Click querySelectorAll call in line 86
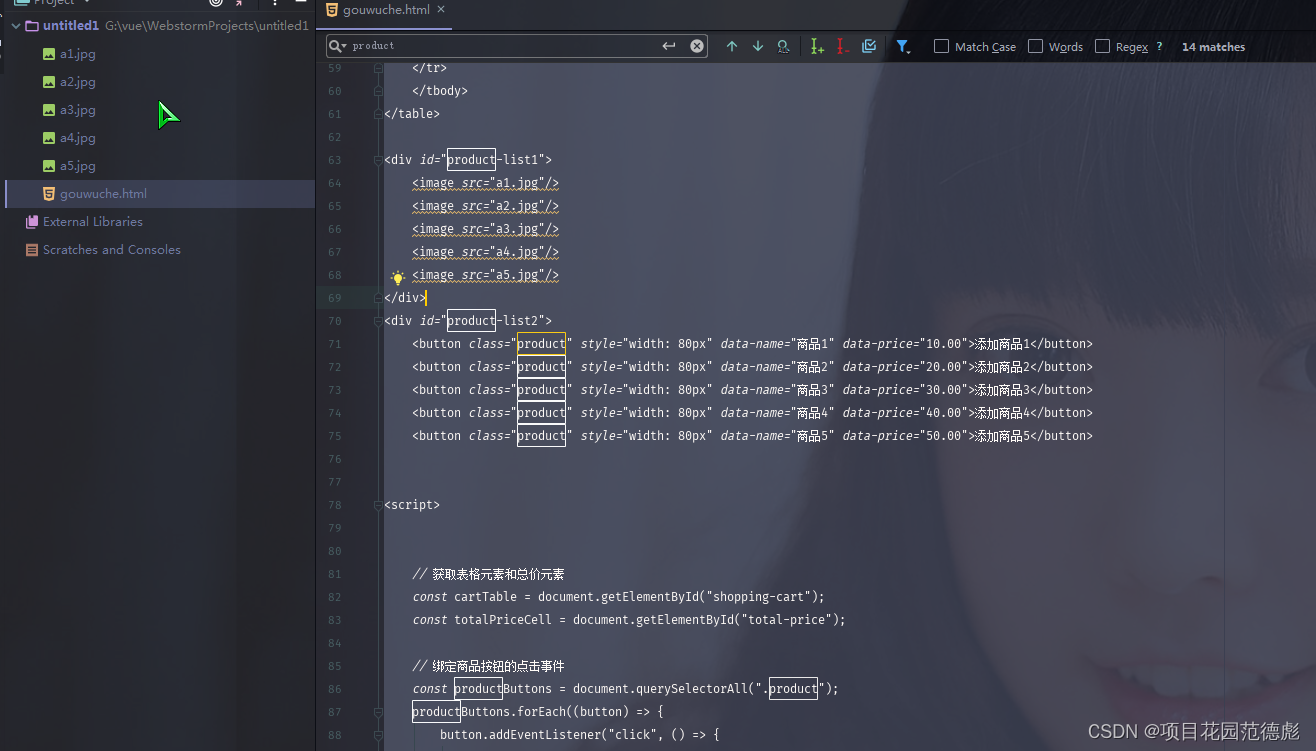Viewport: 1316px width, 751px height. point(697,689)
